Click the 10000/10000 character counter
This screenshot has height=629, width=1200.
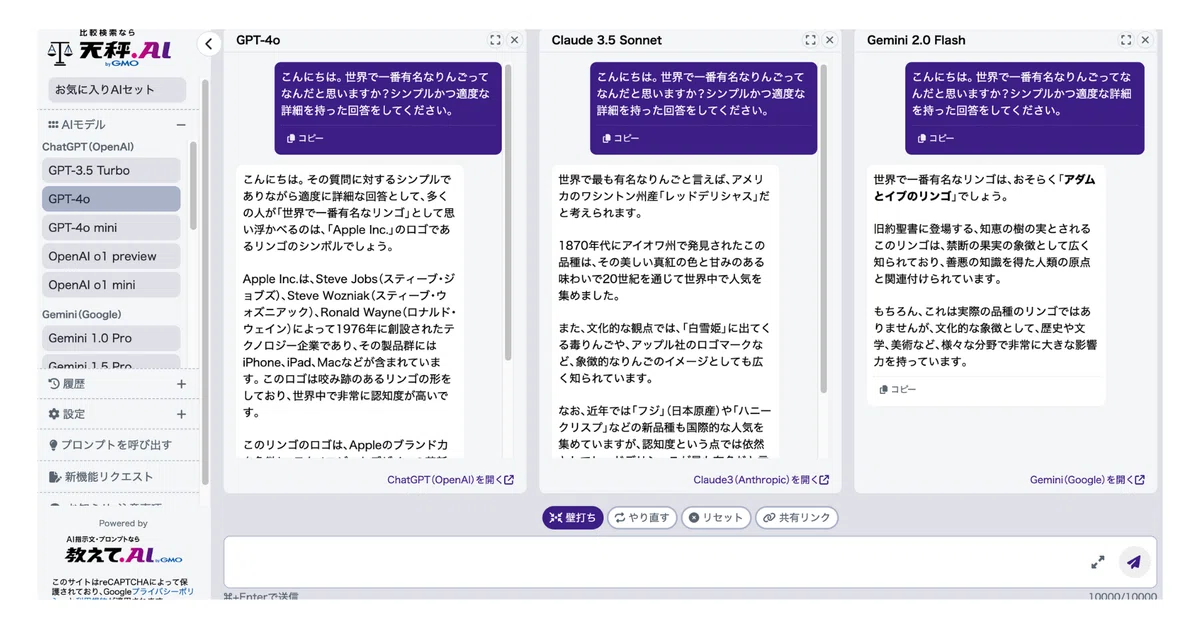click(x=1123, y=596)
